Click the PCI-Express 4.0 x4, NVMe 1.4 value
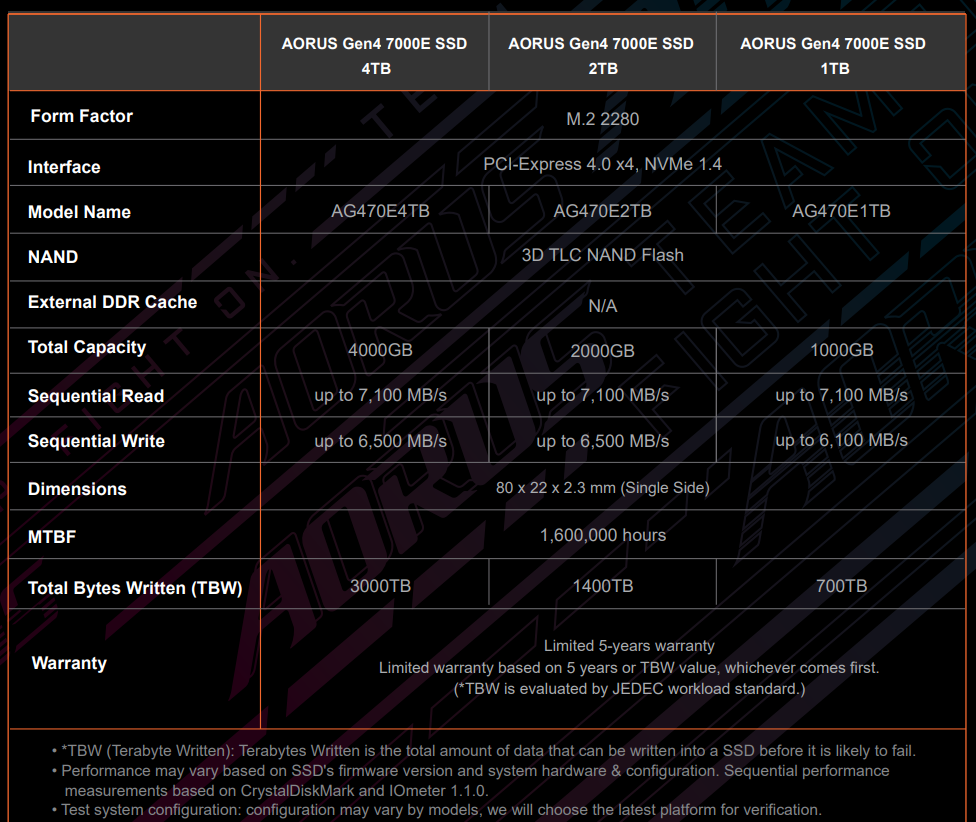The image size is (976, 822). click(x=603, y=164)
